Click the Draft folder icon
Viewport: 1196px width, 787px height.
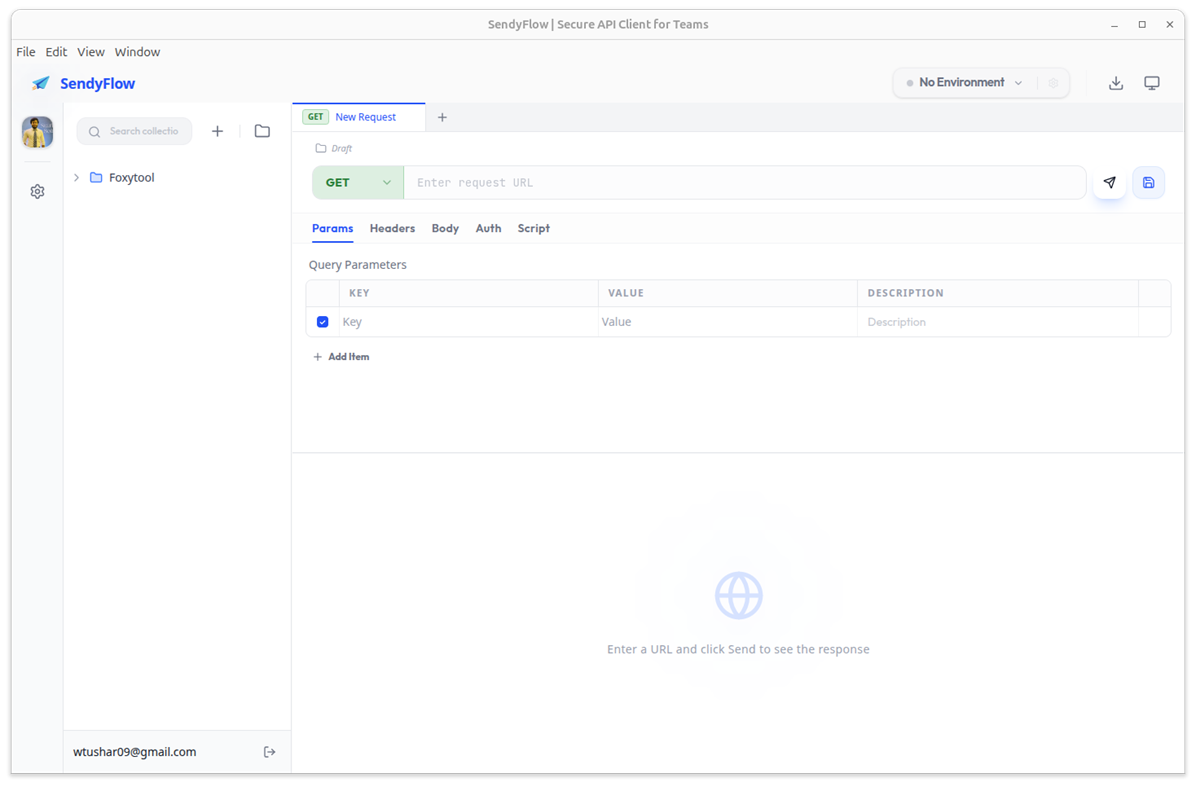(x=321, y=148)
